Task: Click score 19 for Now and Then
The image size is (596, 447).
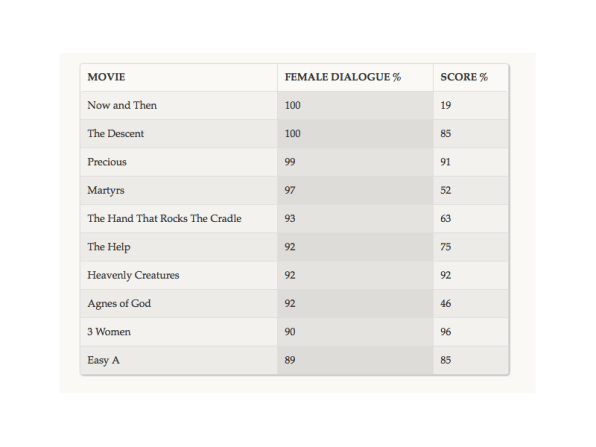Action: (445, 105)
